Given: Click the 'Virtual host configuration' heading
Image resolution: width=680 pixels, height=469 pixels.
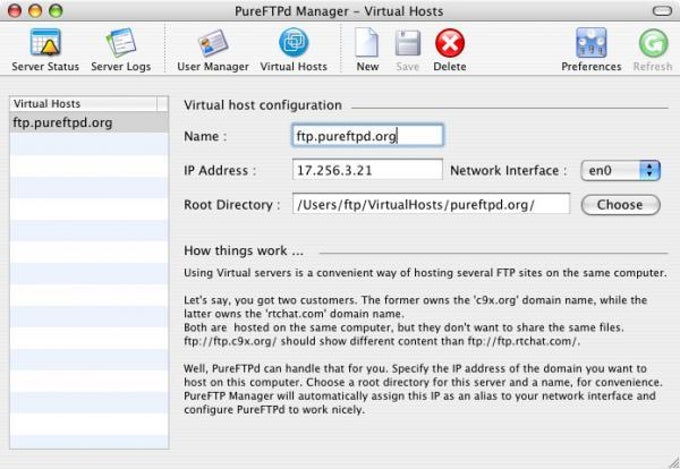Looking at the screenshot, I should (x=263, y=105).
